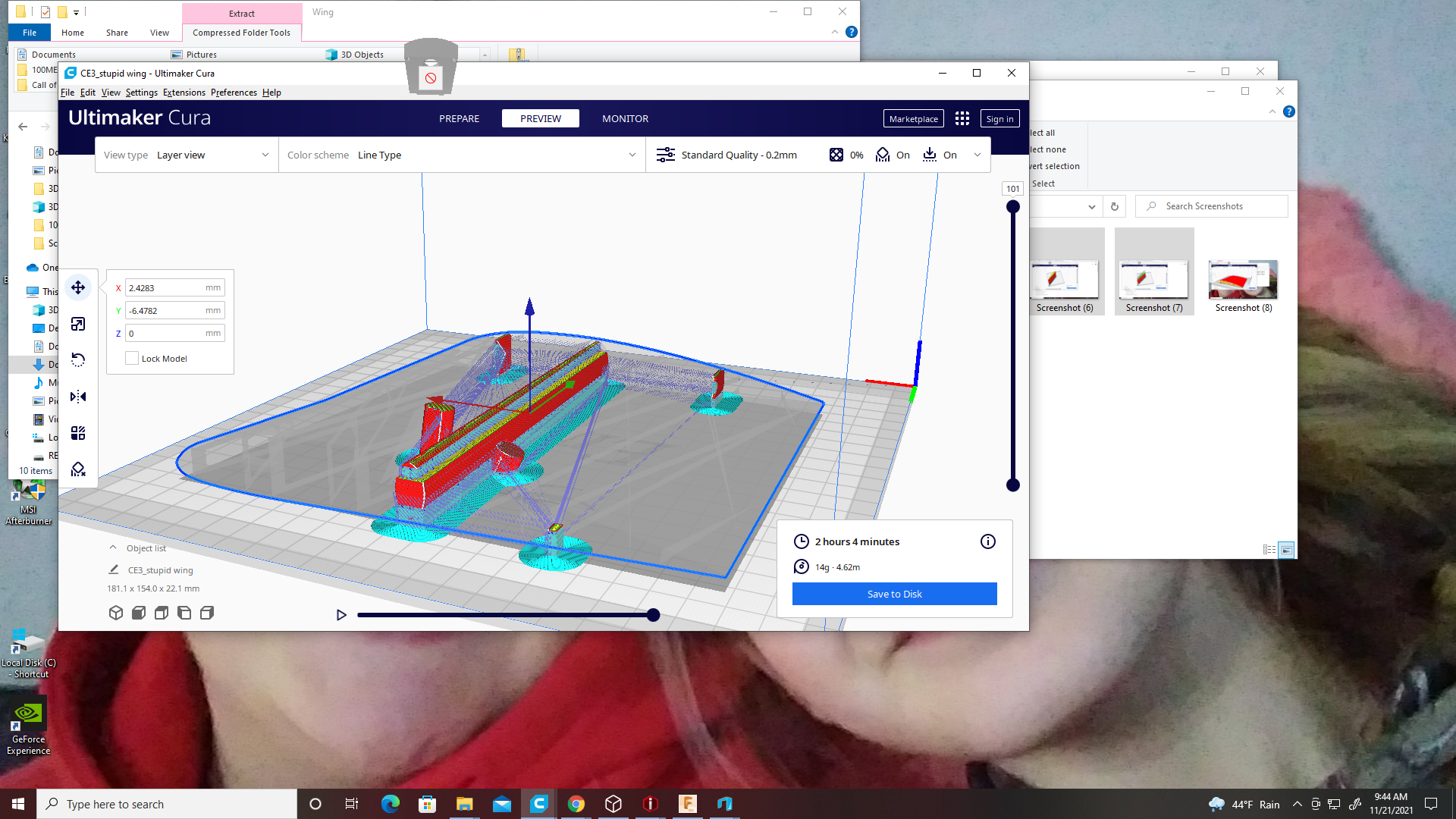Open File Explorer from the taskbar
The height and width of the screenshot is (819, 1456).
click(x=464, y=804)
